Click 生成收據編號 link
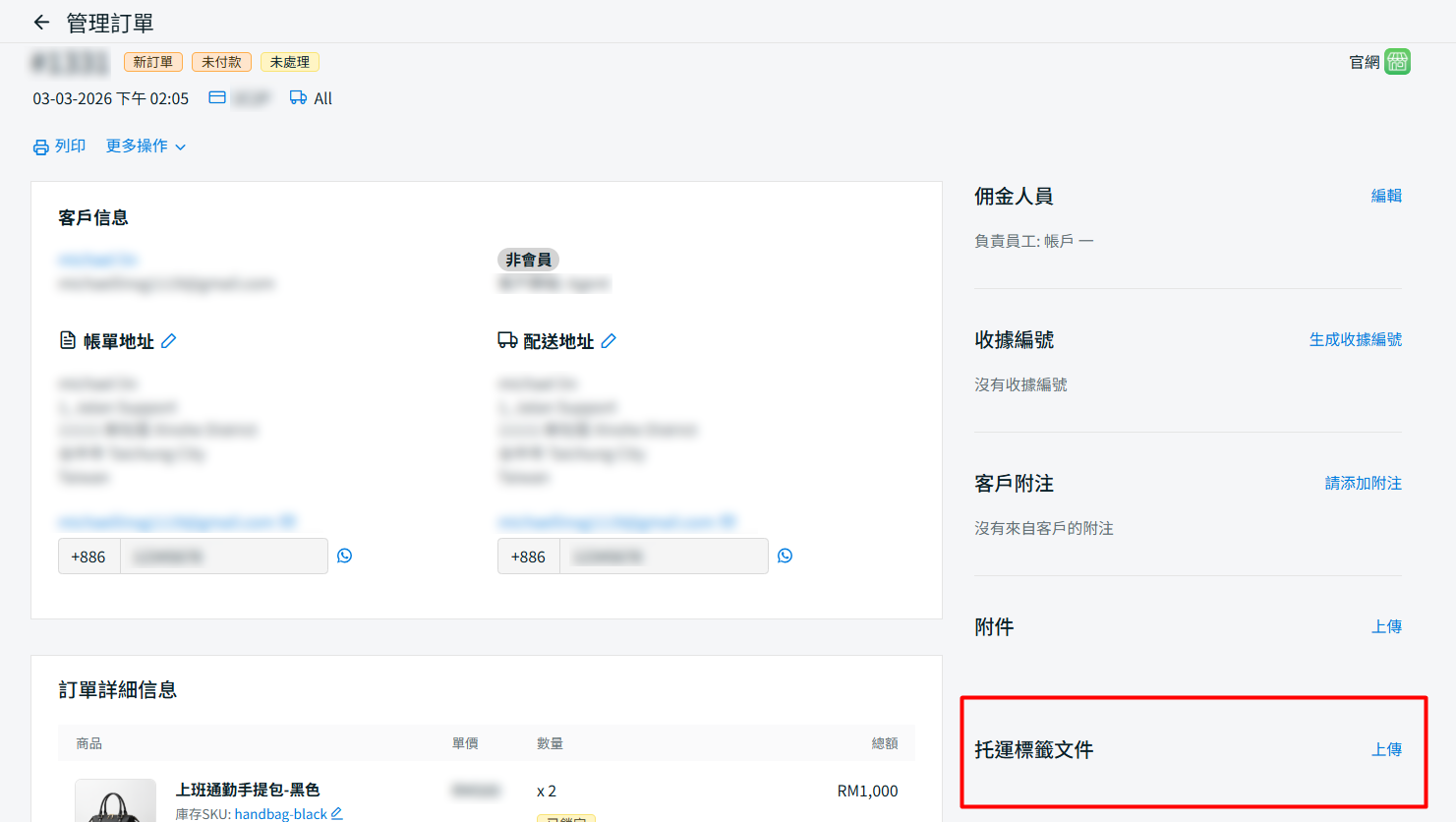The height and width of the screenshot is (822, 1456). point(1355,339)
